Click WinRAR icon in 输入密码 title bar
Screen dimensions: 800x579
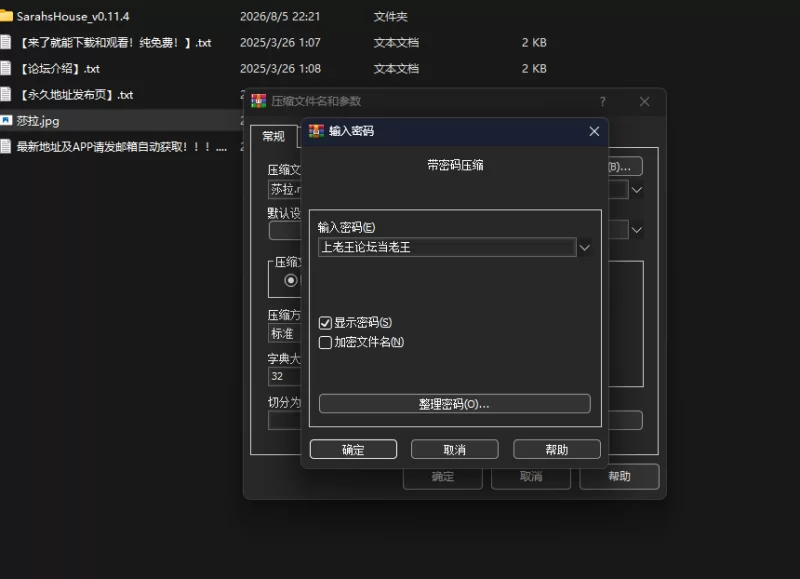tap(316, 131)
